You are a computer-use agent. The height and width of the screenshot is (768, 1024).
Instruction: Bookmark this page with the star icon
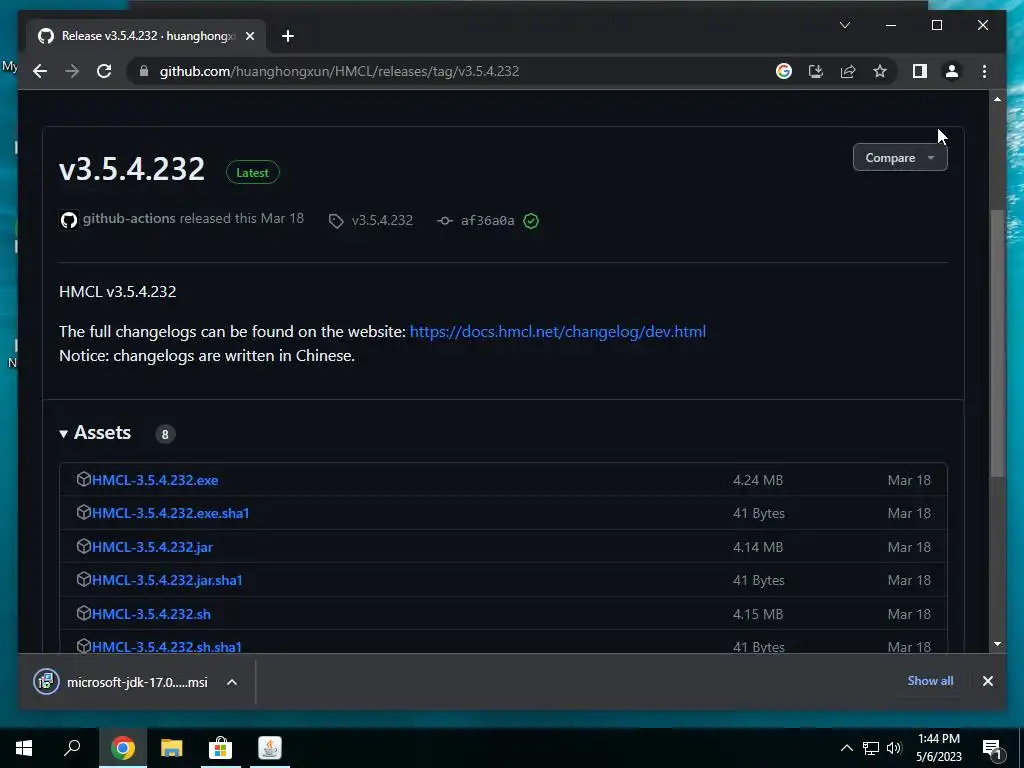point(880,71)
